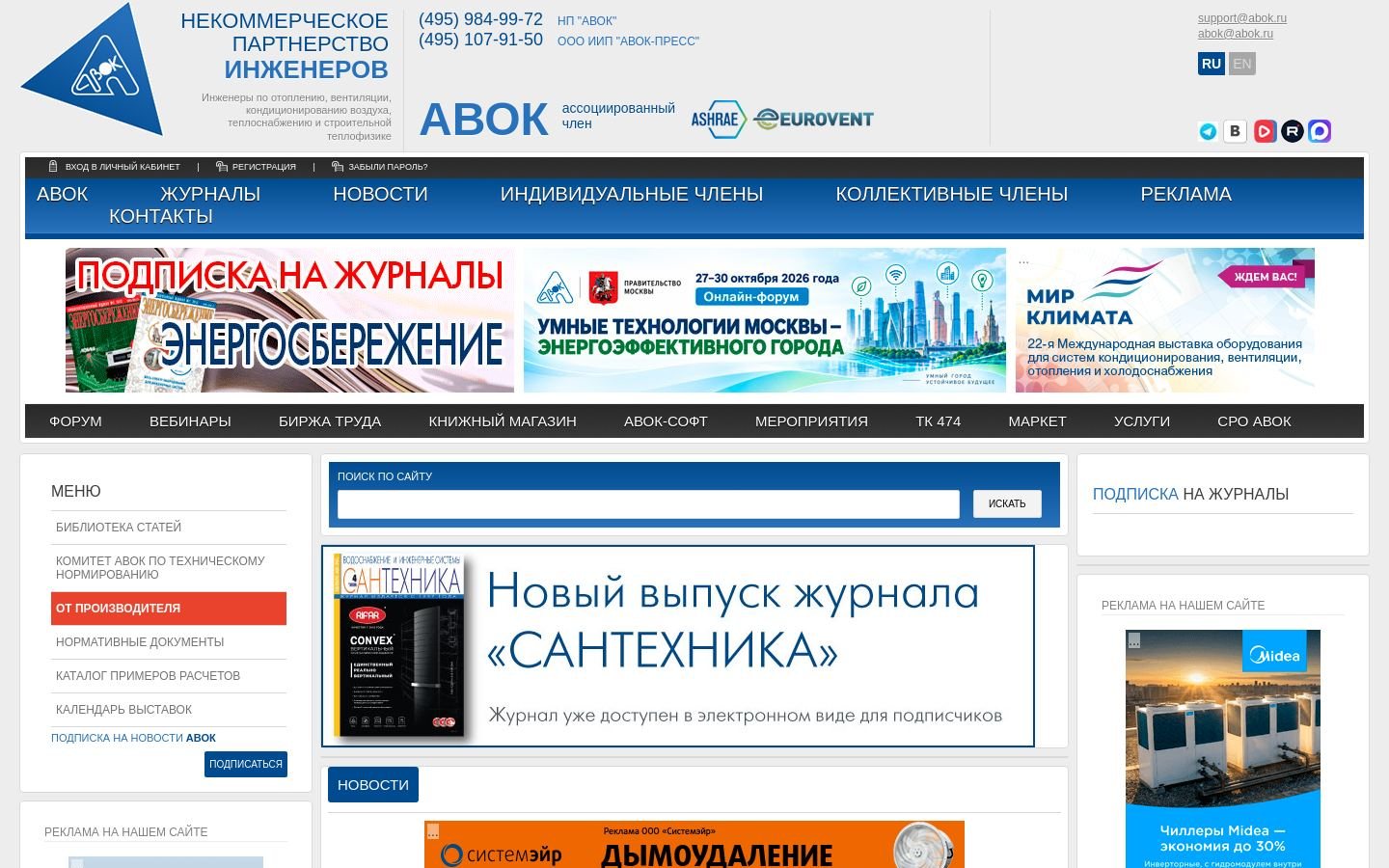This screenshot has width=1389, height=868.
Task: Open ФОРУМ in the dark bar
Action: [x=75, y=421]
